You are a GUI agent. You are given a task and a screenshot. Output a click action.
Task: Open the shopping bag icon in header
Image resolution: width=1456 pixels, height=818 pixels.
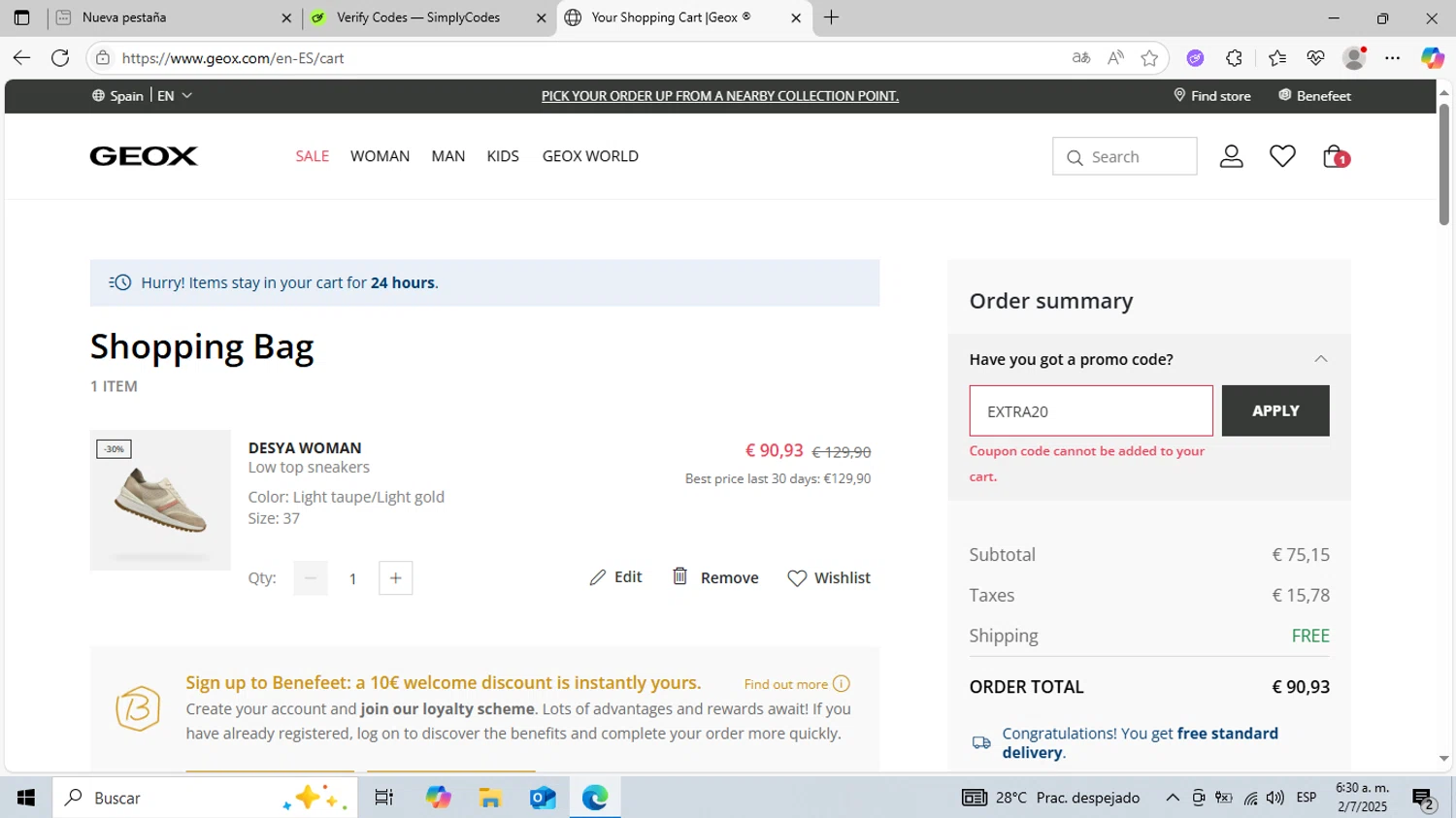point(1336,156)
